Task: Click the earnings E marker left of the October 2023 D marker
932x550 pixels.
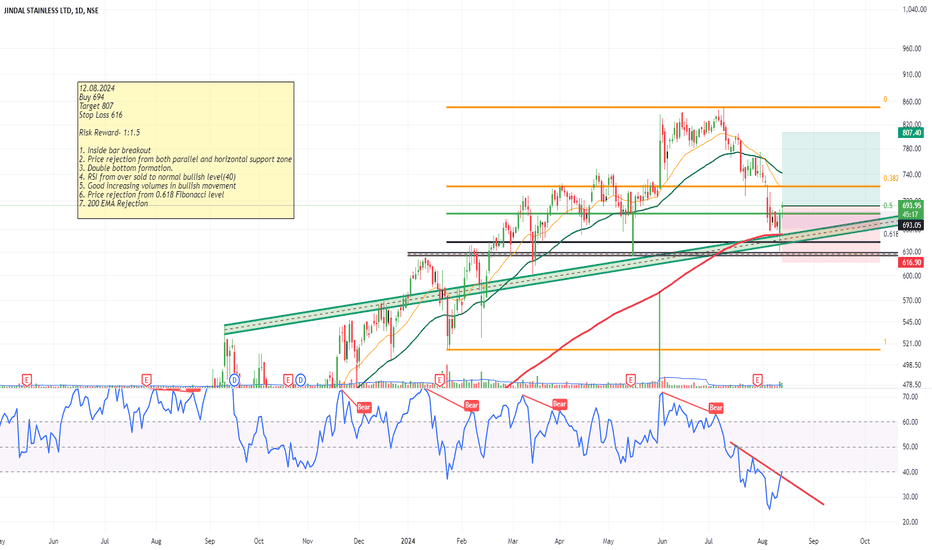Action: [288, 379]
